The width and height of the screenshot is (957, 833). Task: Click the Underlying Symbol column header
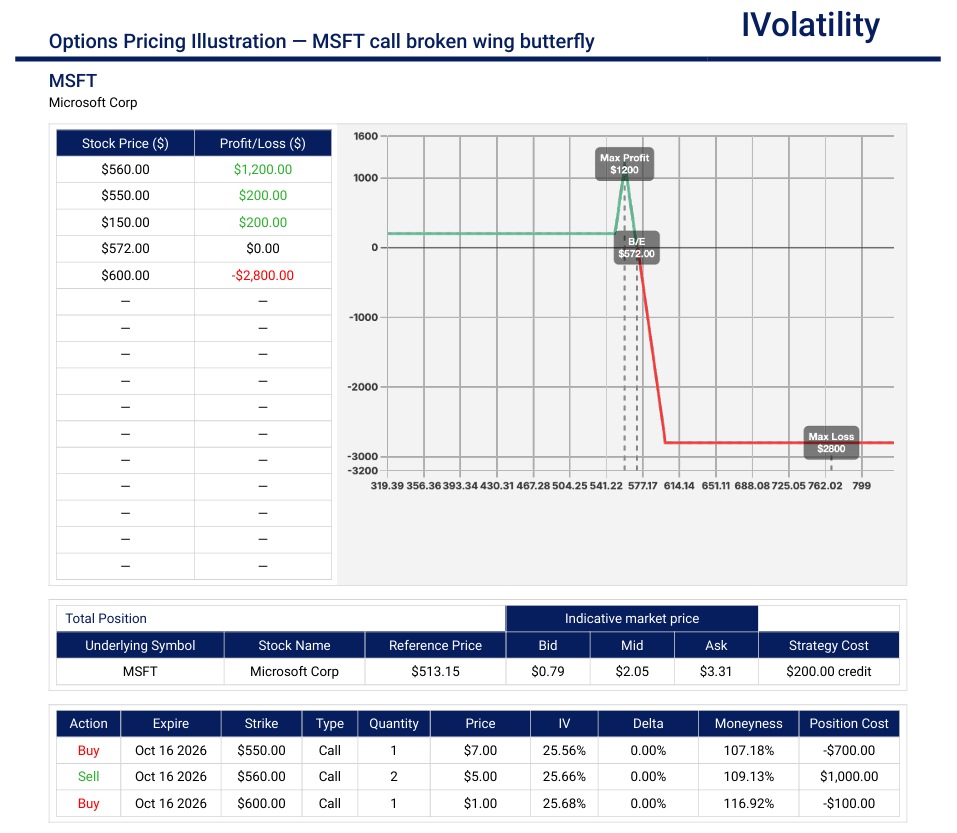tap(140, 645)
